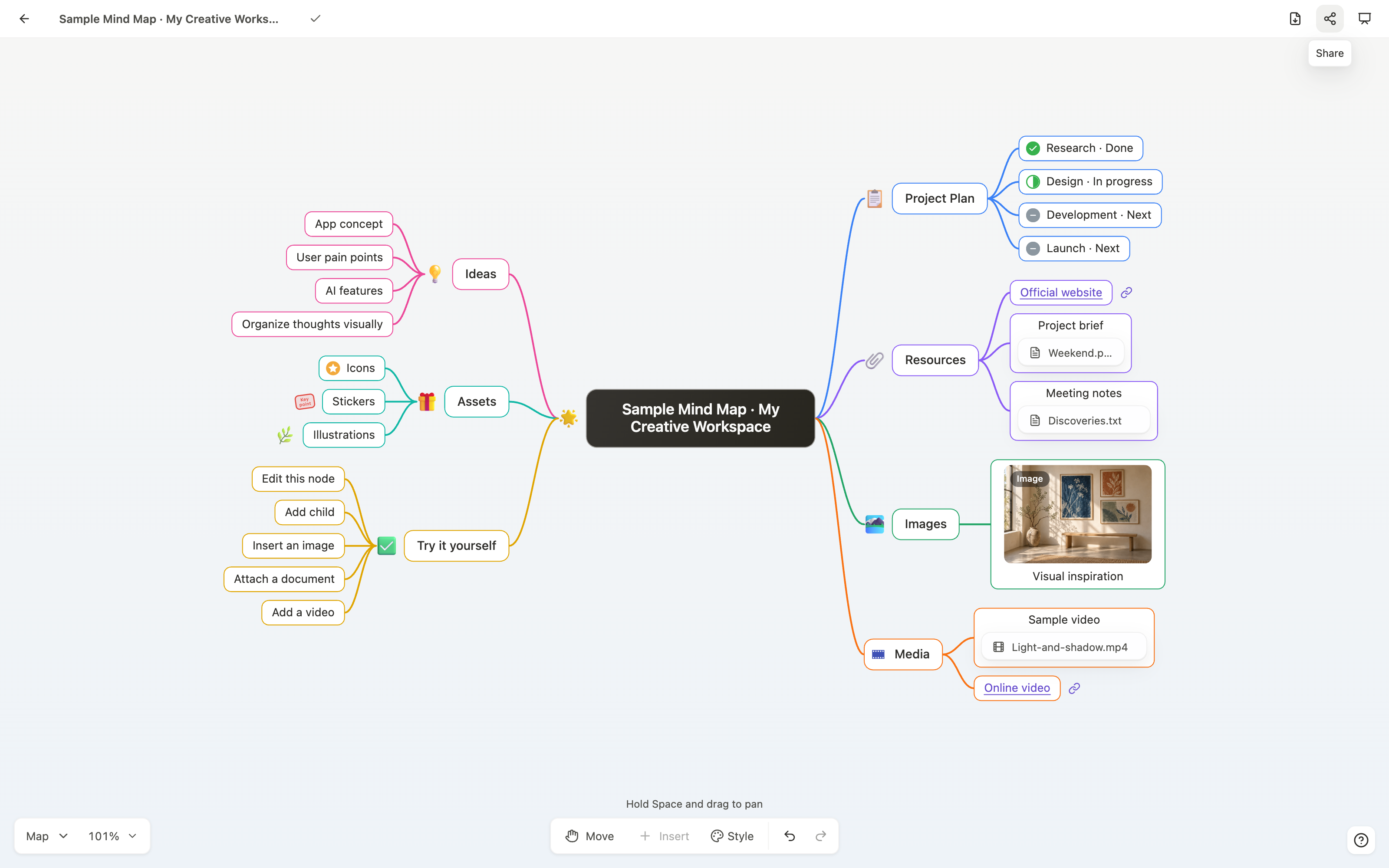The image size is (1389, 868).
Task: Undo the last action
Action: click(790, 836)
